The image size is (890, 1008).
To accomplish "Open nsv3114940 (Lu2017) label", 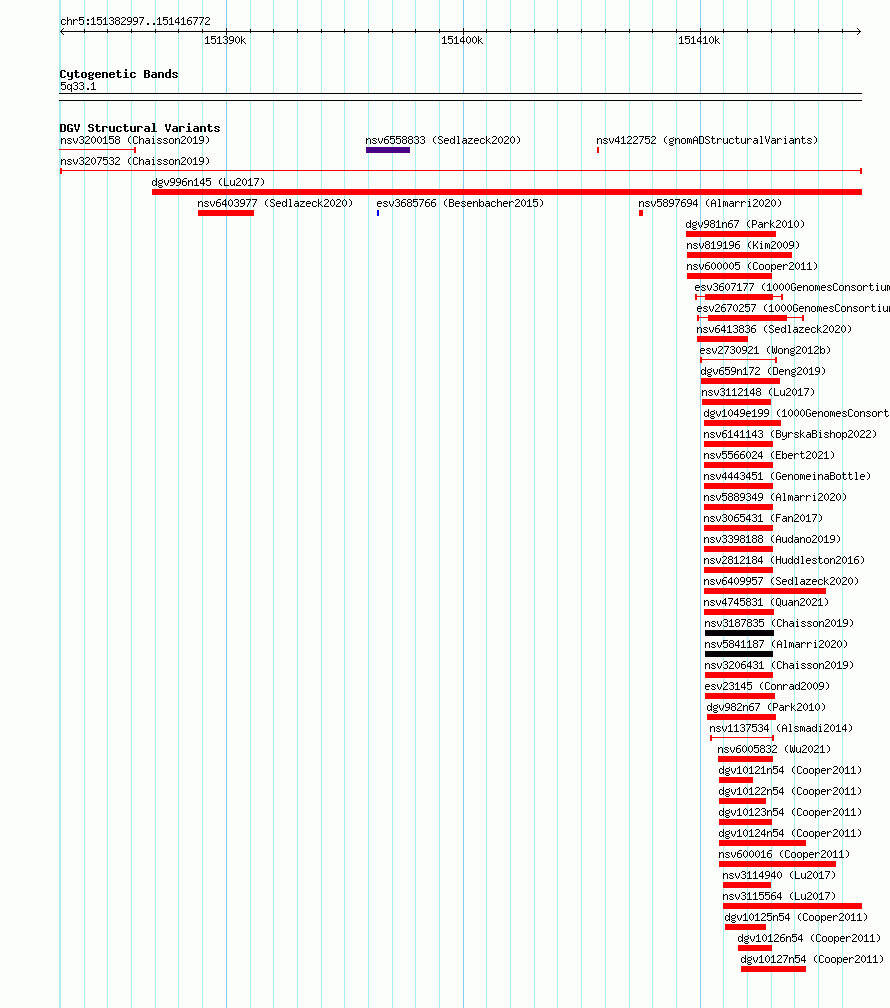I will tap(779, 876).
